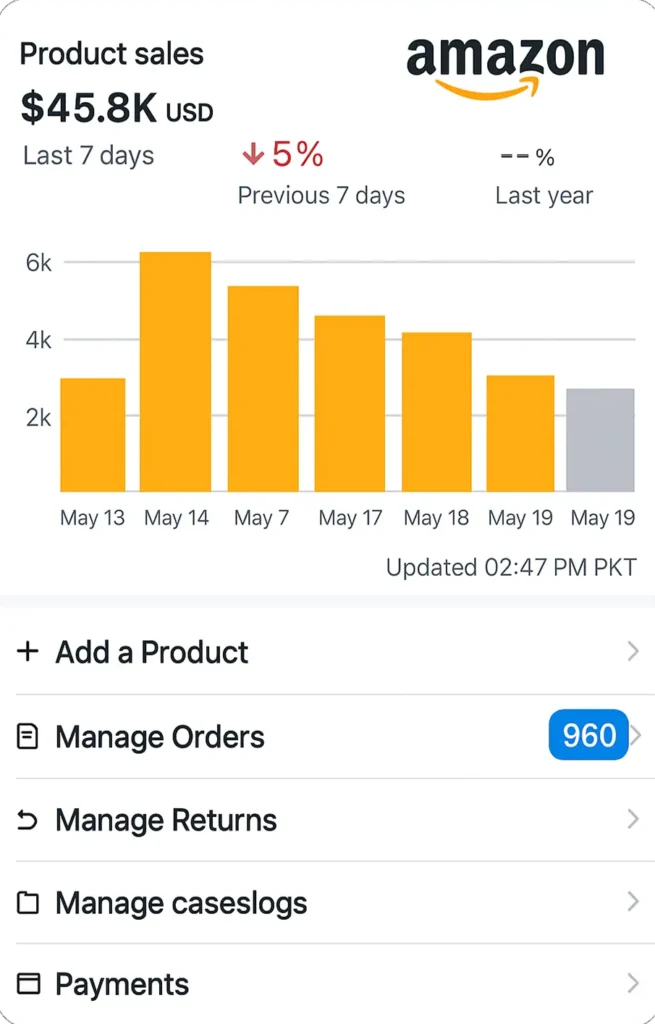Open the 960 orders badge
655x1024 pixels.
pos(588,735)
